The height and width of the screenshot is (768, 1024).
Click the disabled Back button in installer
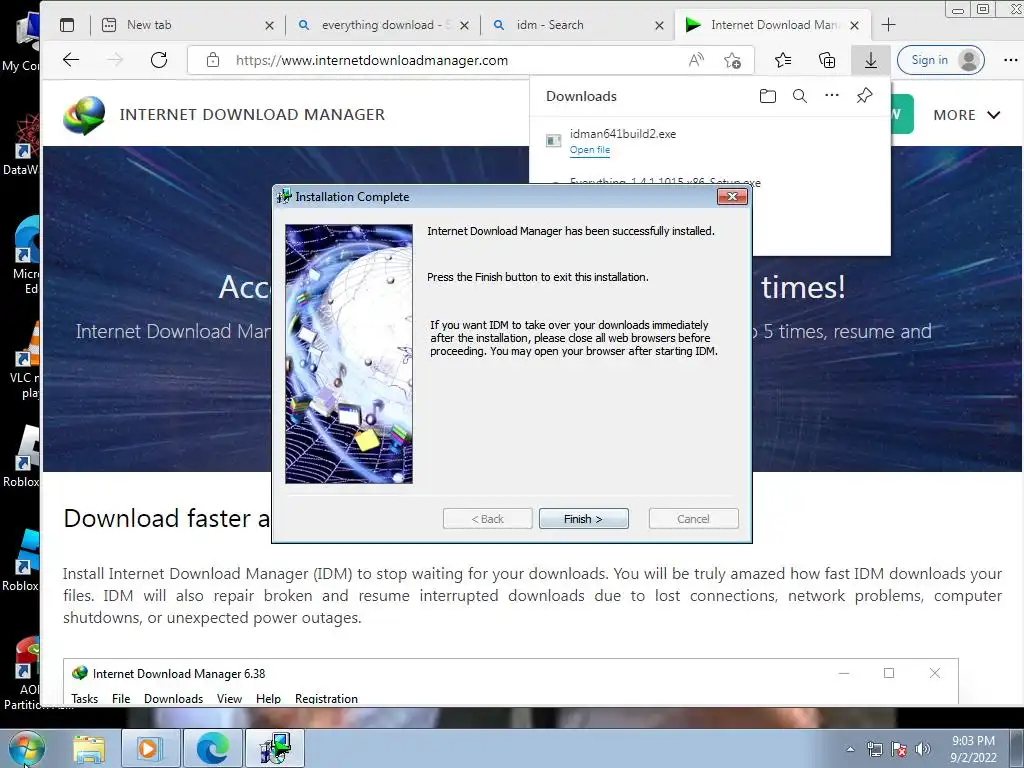[487, 519]
